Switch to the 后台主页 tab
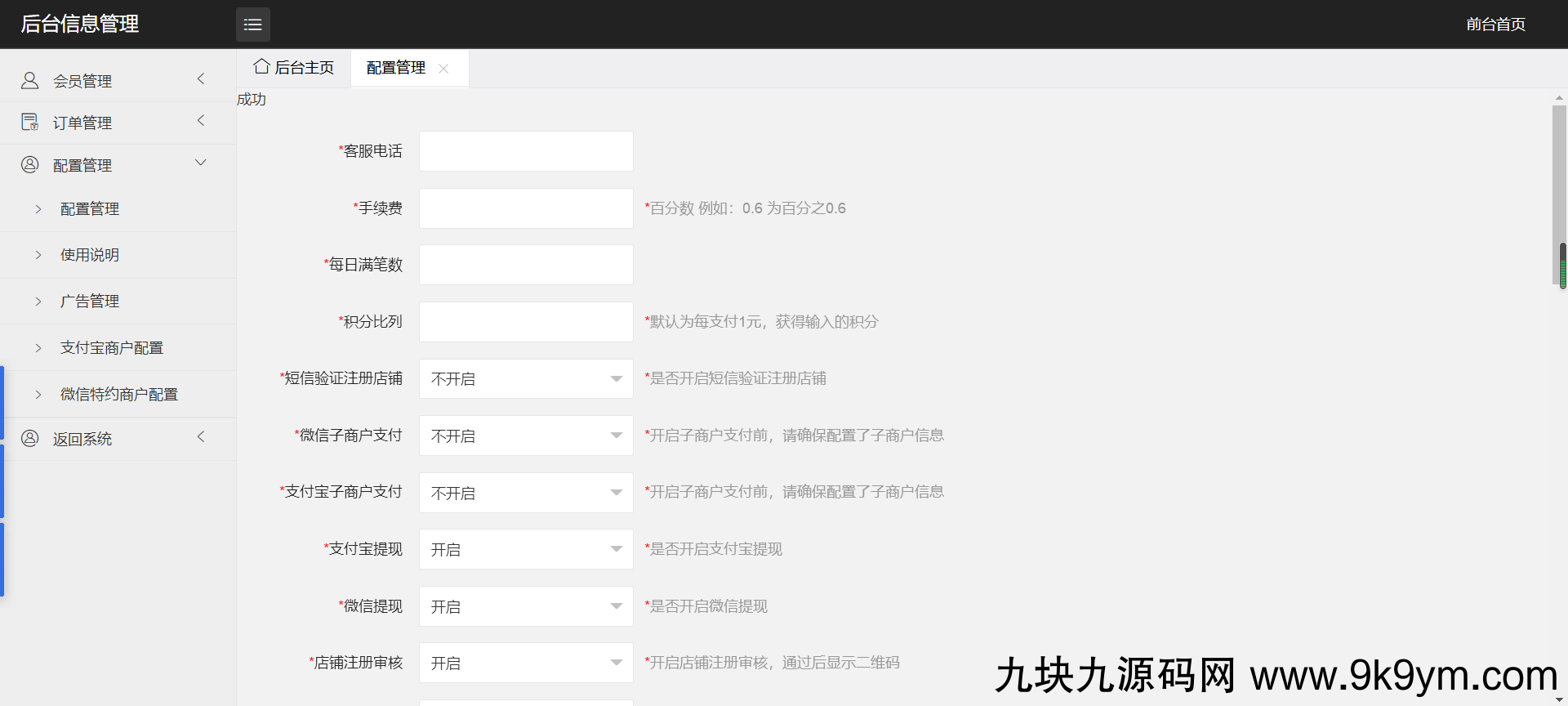Viewport: 1568px width, 706px height. pos(295,68)
